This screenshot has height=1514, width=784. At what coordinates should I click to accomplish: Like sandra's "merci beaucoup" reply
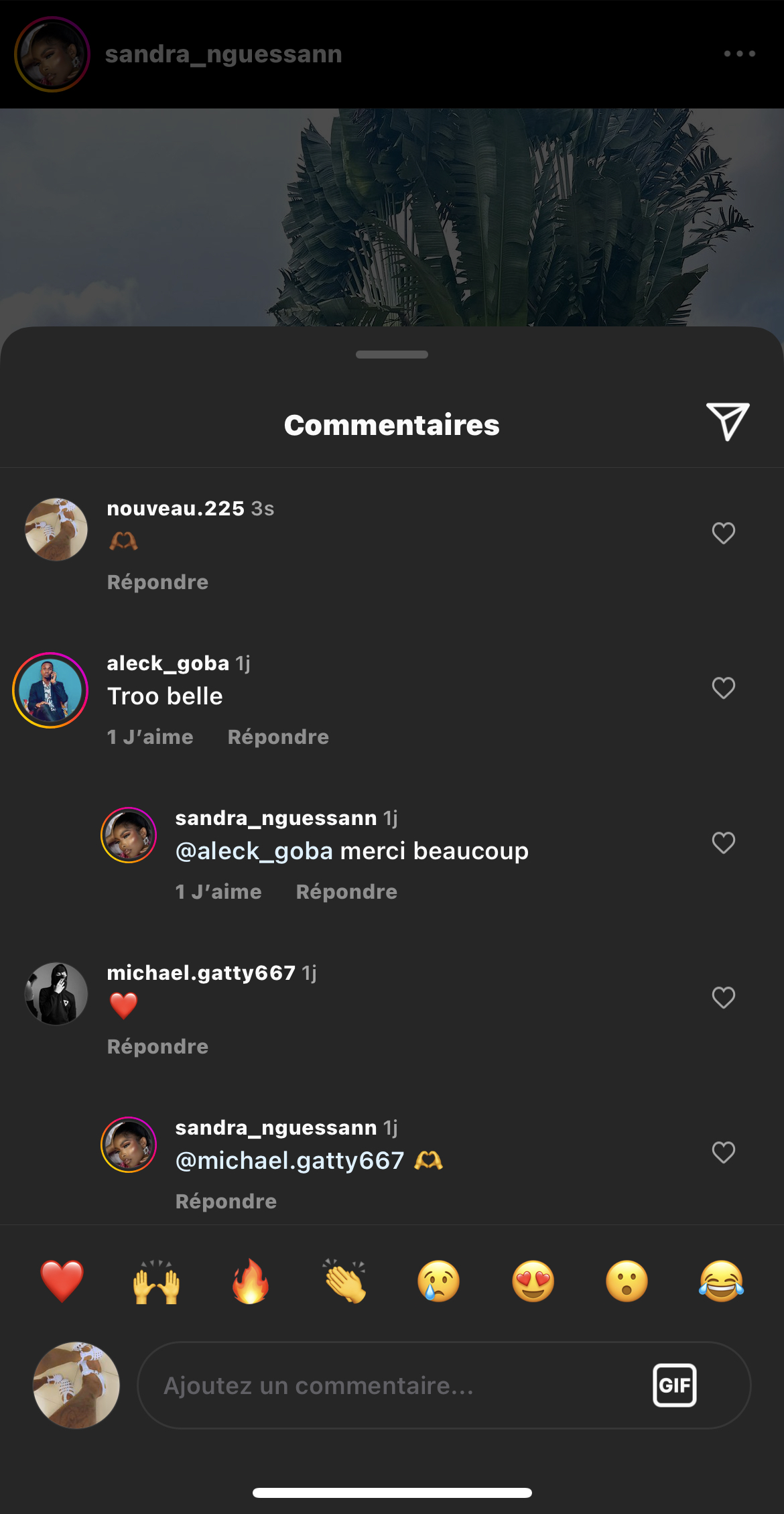tap(723, 843)
